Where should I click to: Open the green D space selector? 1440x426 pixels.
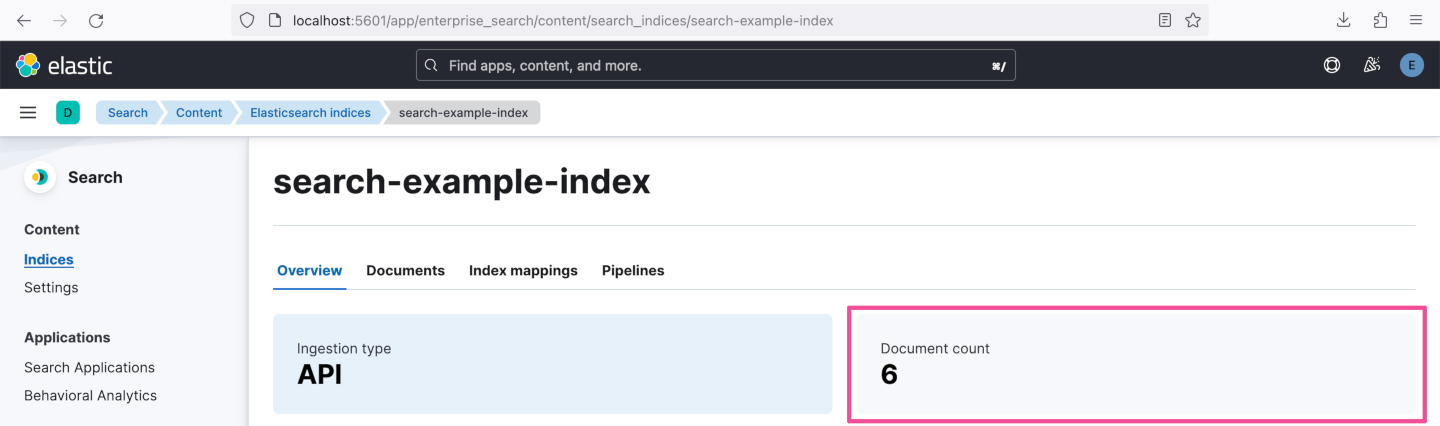pyautogui.click(x=68, y=113)
